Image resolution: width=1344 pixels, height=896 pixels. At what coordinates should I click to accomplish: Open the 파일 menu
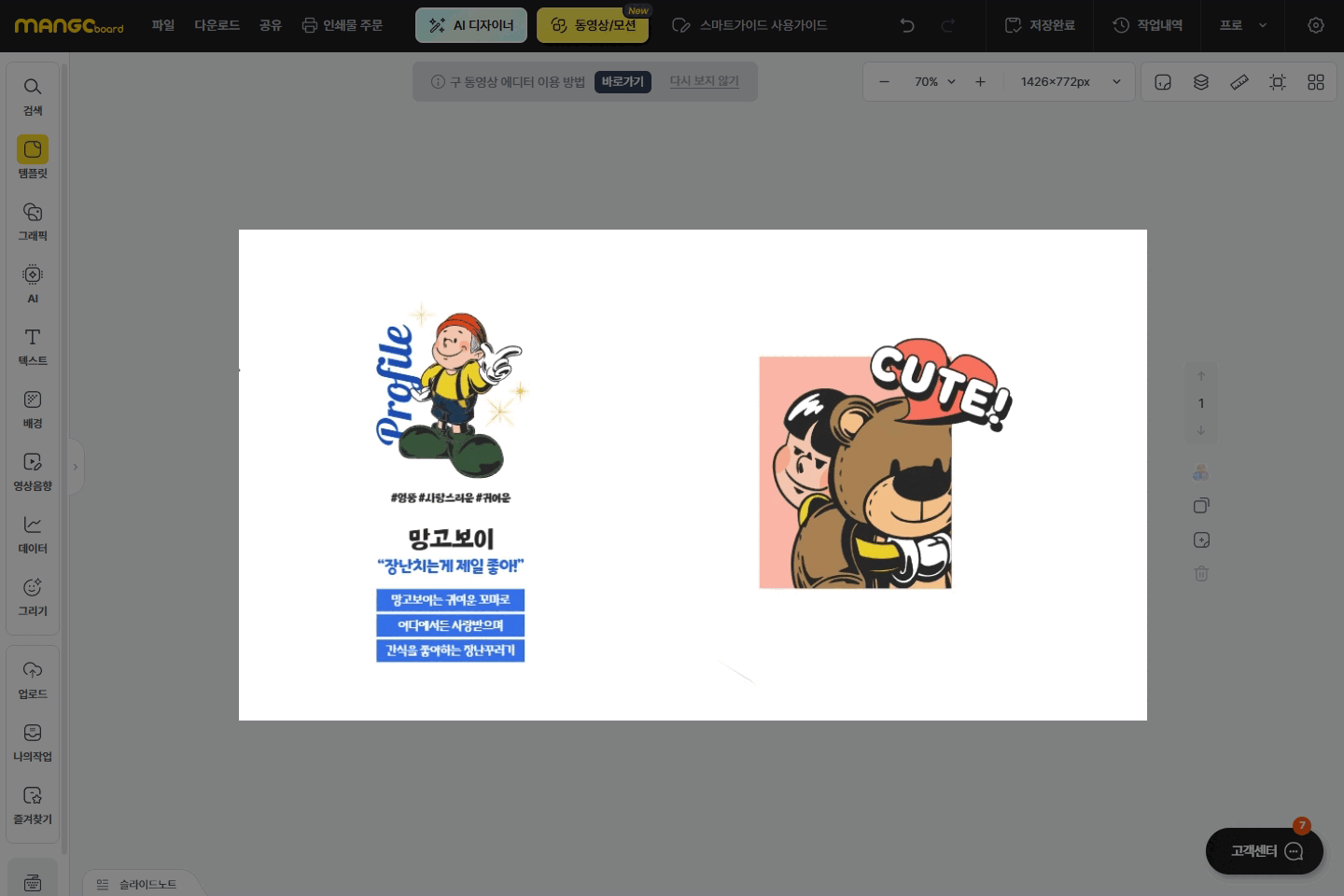[163, 25]
